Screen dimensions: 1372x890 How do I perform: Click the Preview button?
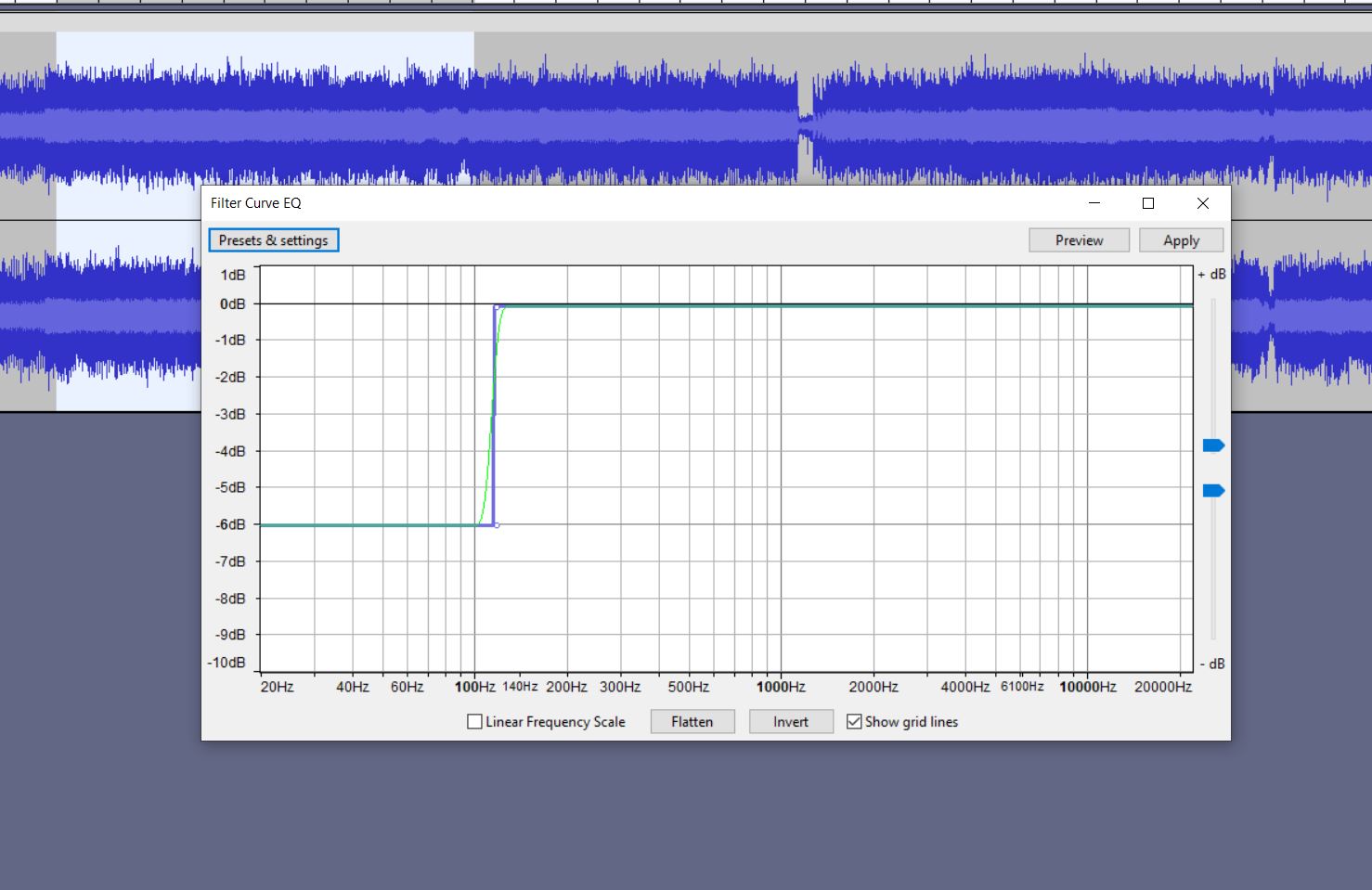[x=1079, y=240]
